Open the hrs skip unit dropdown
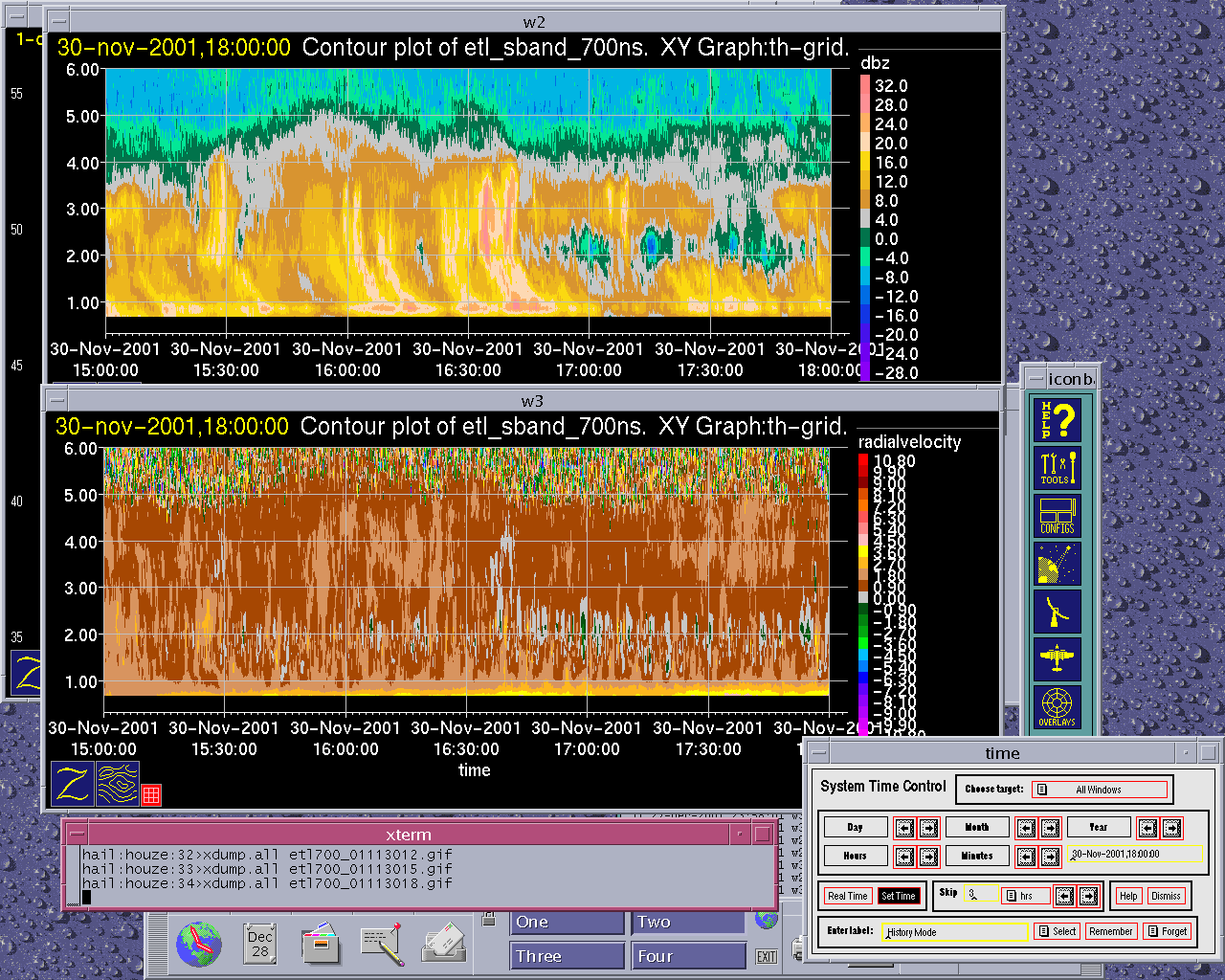1225x980 pixels. [x=1025, y=896]
